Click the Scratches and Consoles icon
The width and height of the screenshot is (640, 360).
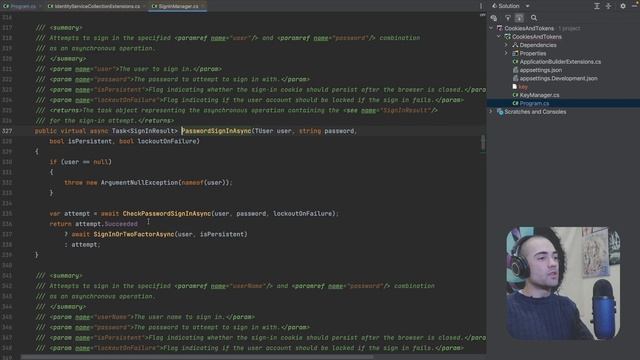click(500, 111)
